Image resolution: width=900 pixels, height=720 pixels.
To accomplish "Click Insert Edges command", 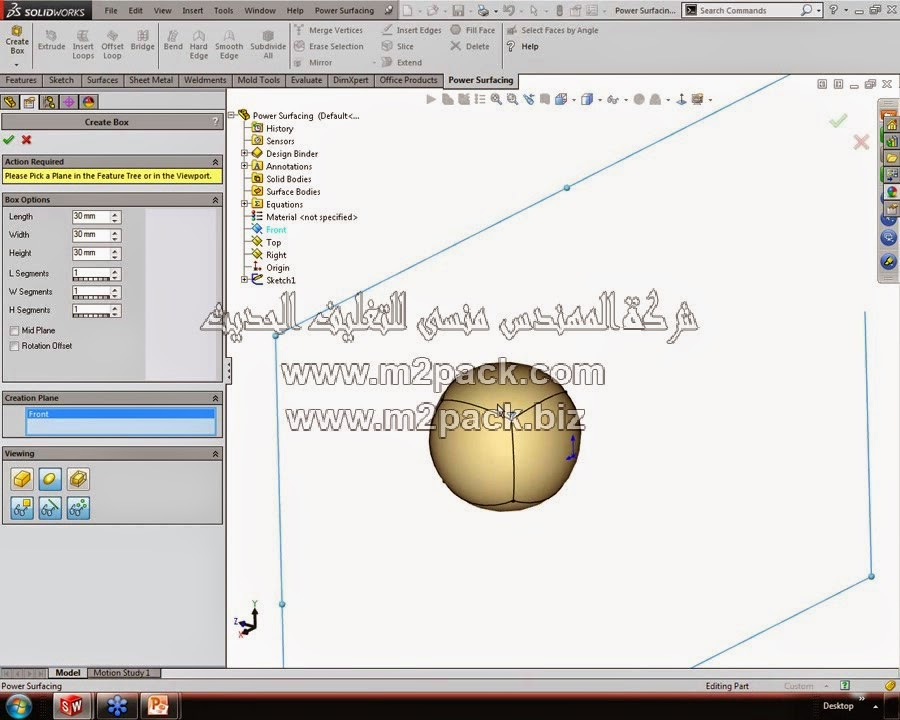I will pyautogui.click(x=412, y=30).
